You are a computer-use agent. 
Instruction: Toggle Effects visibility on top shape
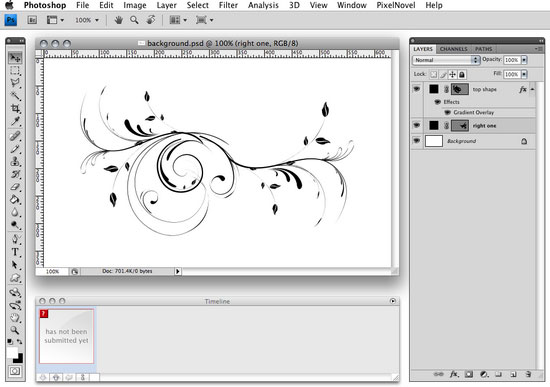point(437,102)
